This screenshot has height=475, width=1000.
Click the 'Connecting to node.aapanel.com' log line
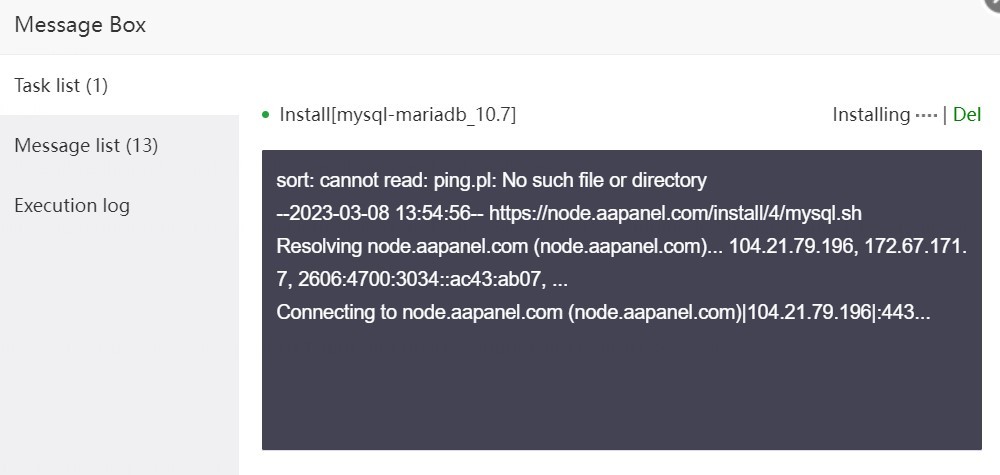pyautogui.click(x=603, y=312)
